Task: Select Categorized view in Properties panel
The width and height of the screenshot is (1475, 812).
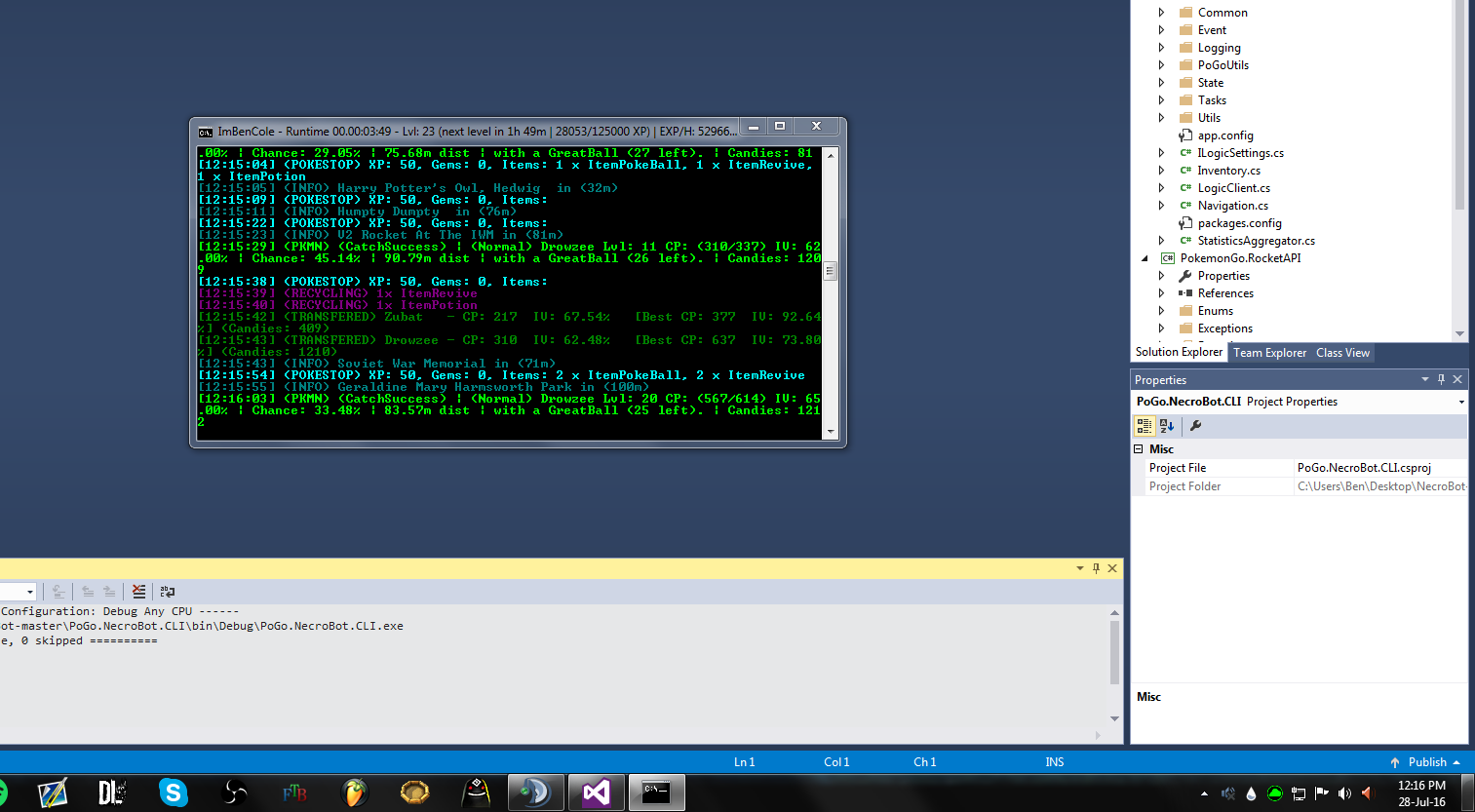Action: pos(1145,426)
